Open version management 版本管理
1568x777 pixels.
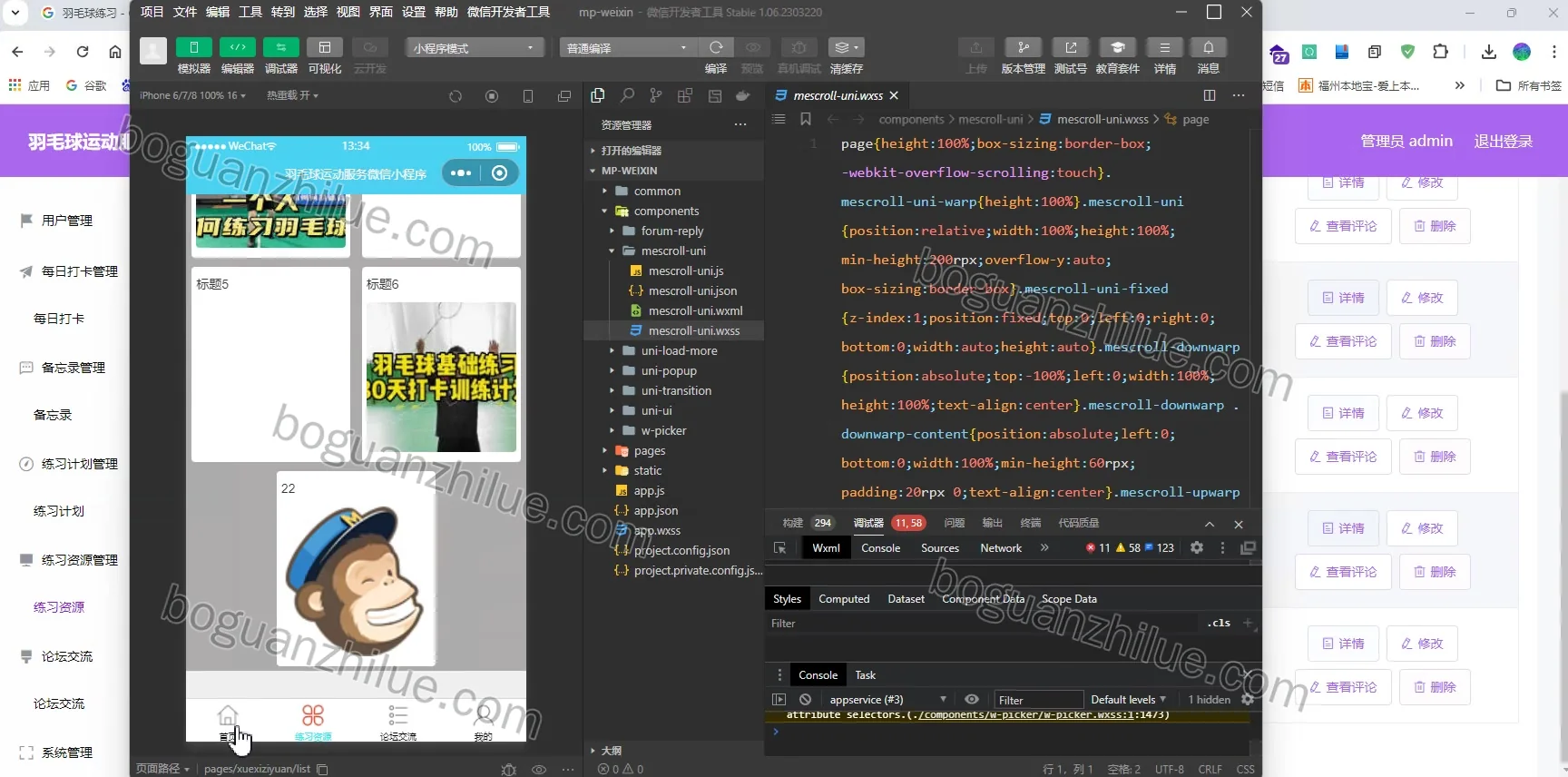point(1023,47)
